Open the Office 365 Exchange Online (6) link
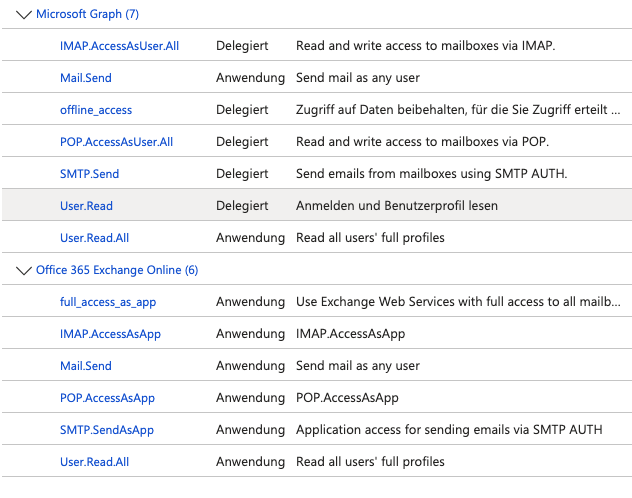The height and width of the screenshot is (498, 632). (117, 270)
